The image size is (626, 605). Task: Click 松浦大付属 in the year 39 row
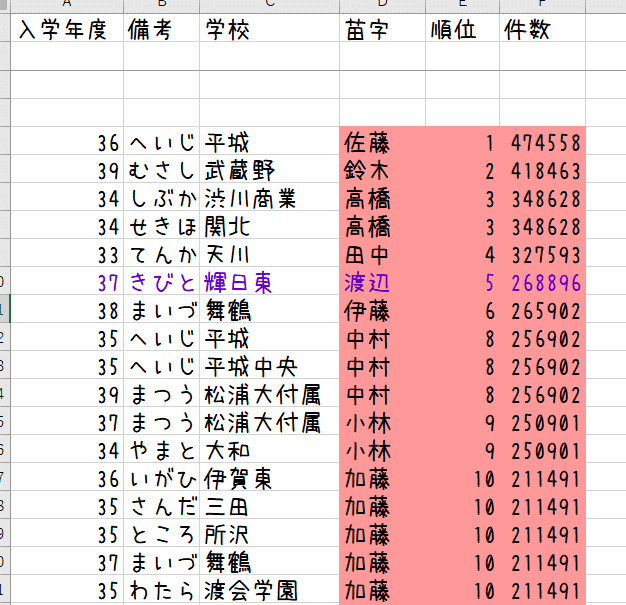[x=269, y=393]
